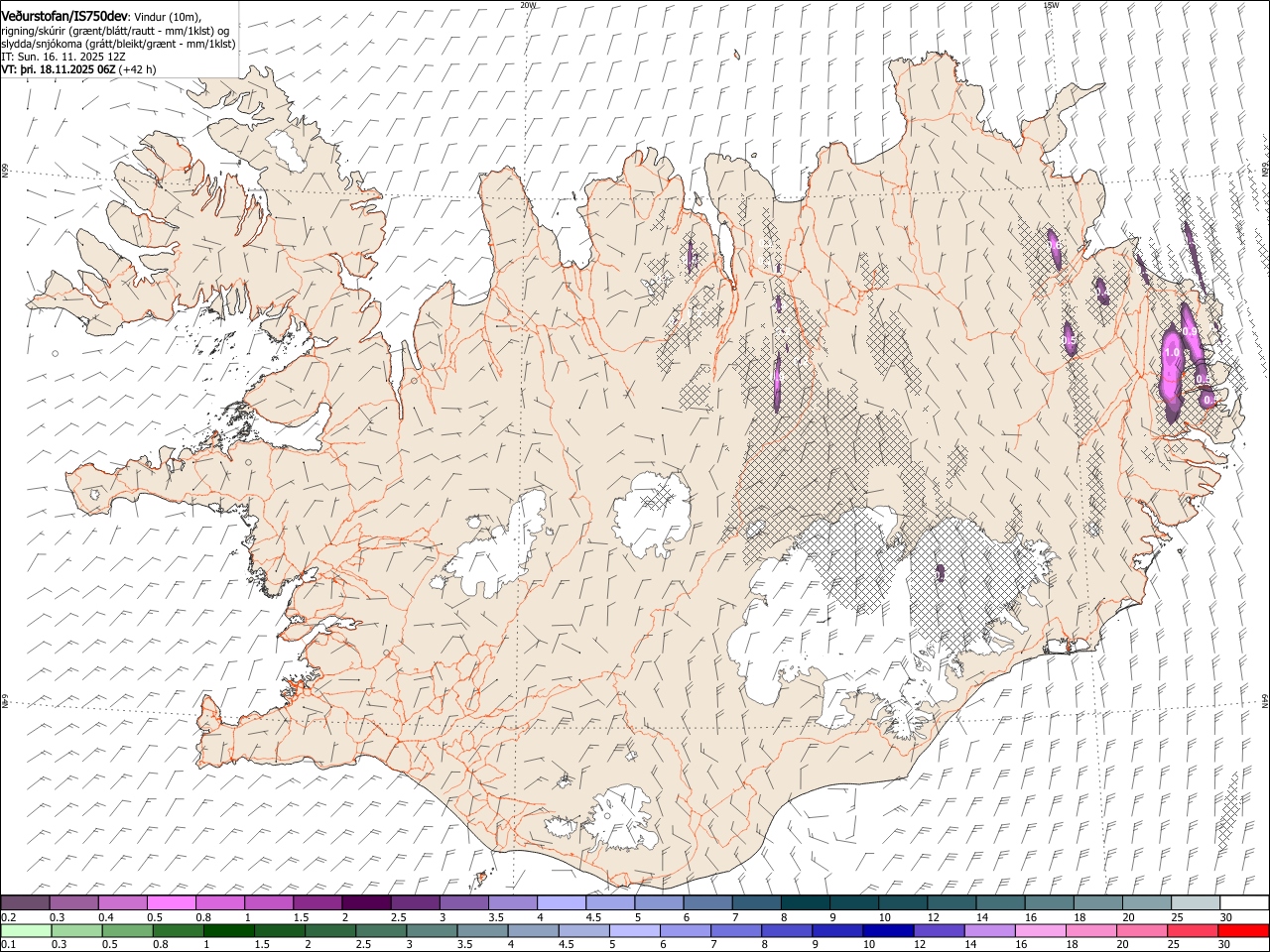Screen dimensions: 1270x952
Task: Click the pale green rain swatch starting at 0.1
Action: point(26,931)
